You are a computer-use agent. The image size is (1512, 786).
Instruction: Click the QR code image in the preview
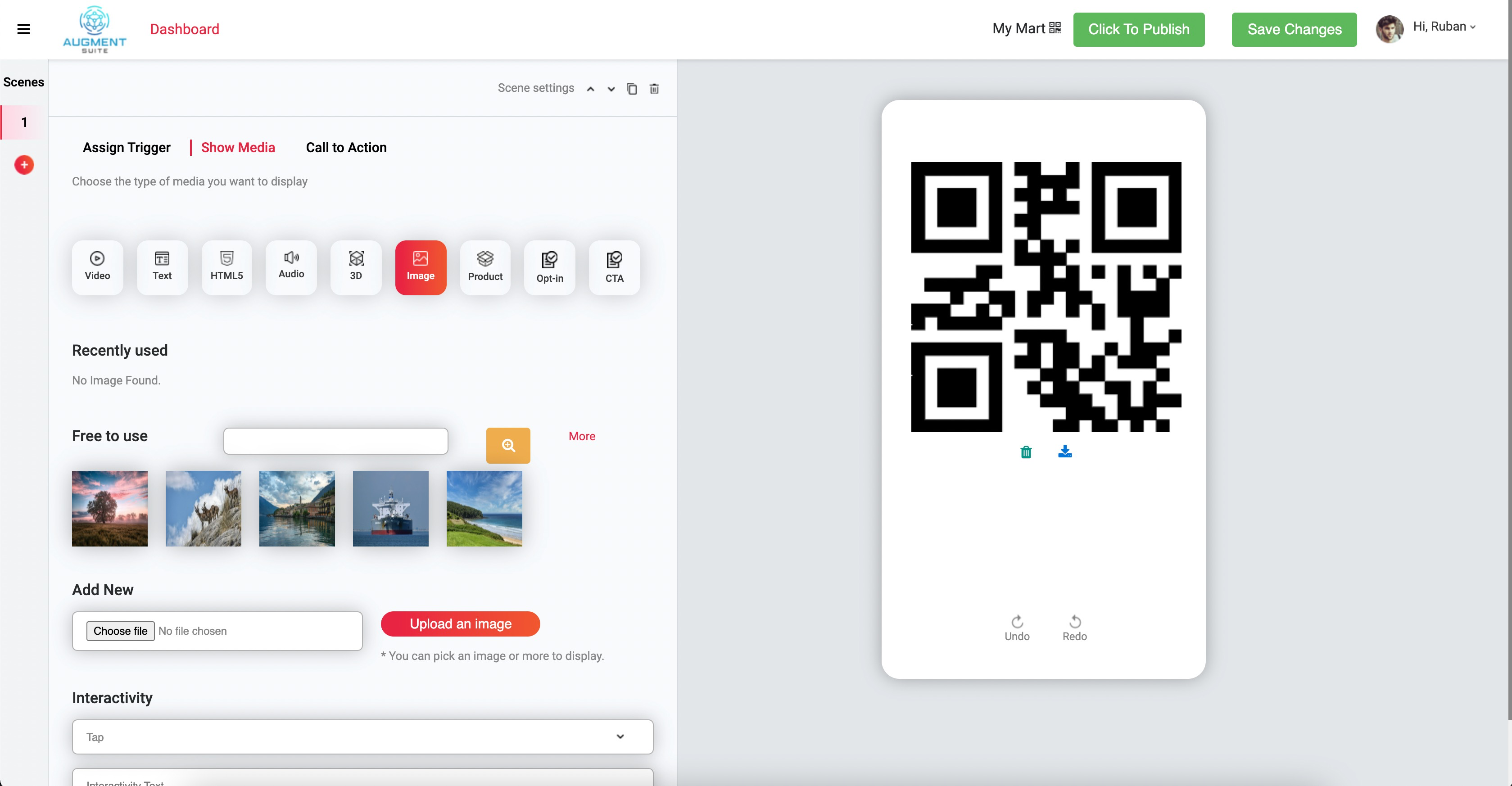(x=1046, y=297)
